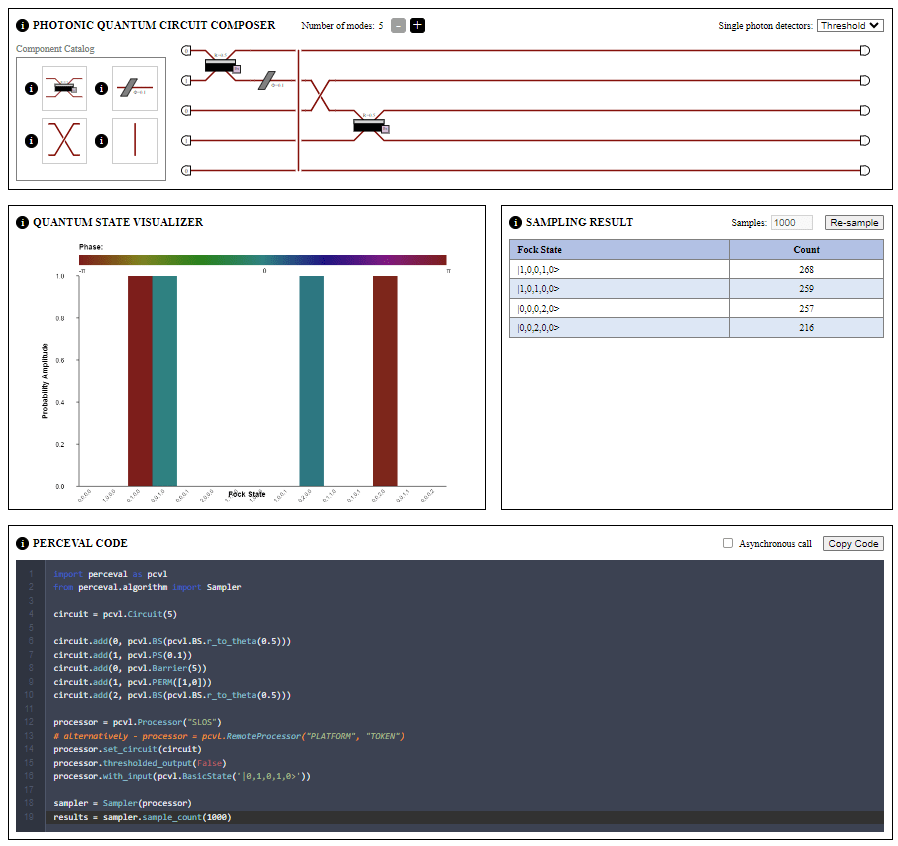The width and height of the screenshot is (898, 846).
Task: Toggle the input photon on the top mode
Action: tap(186, 50)
